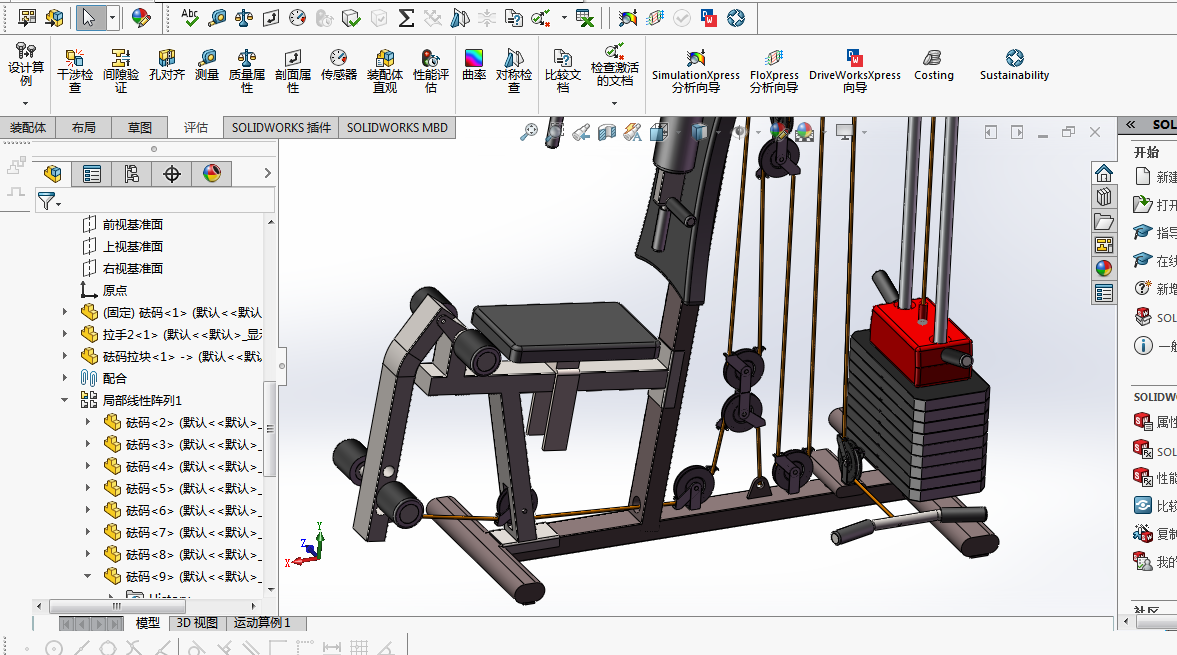Switch to the SOLIDWORKS MBD tab

(397, 128)
